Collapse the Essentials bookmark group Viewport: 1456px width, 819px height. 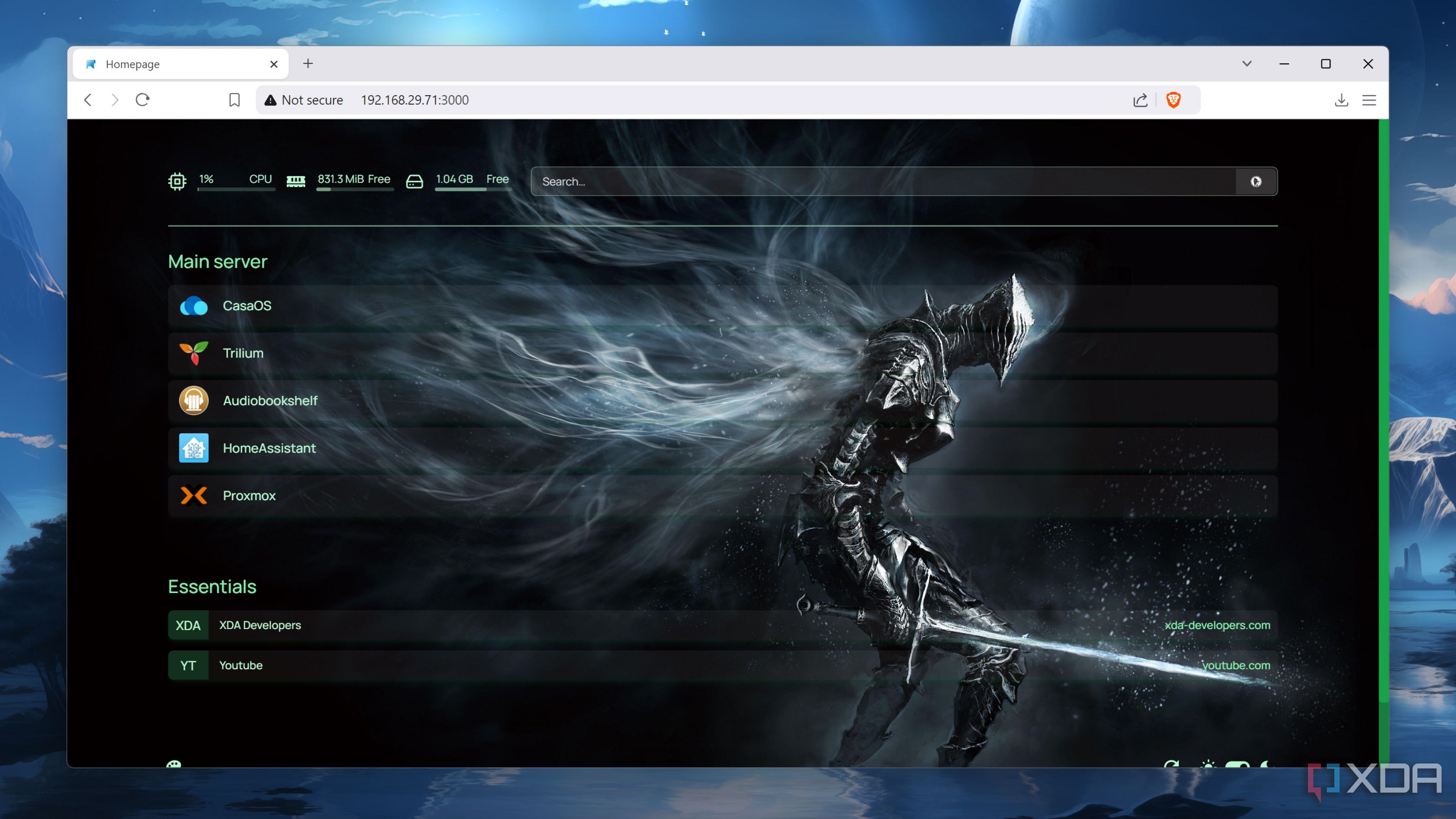click(212, 587)
